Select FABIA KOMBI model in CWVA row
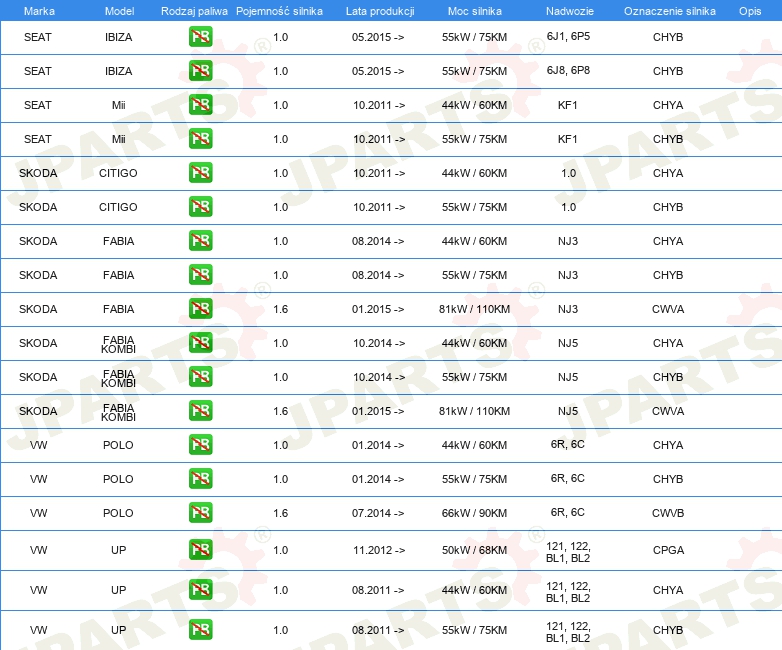This screenshot has width=782, height=650. click(118, 412)
